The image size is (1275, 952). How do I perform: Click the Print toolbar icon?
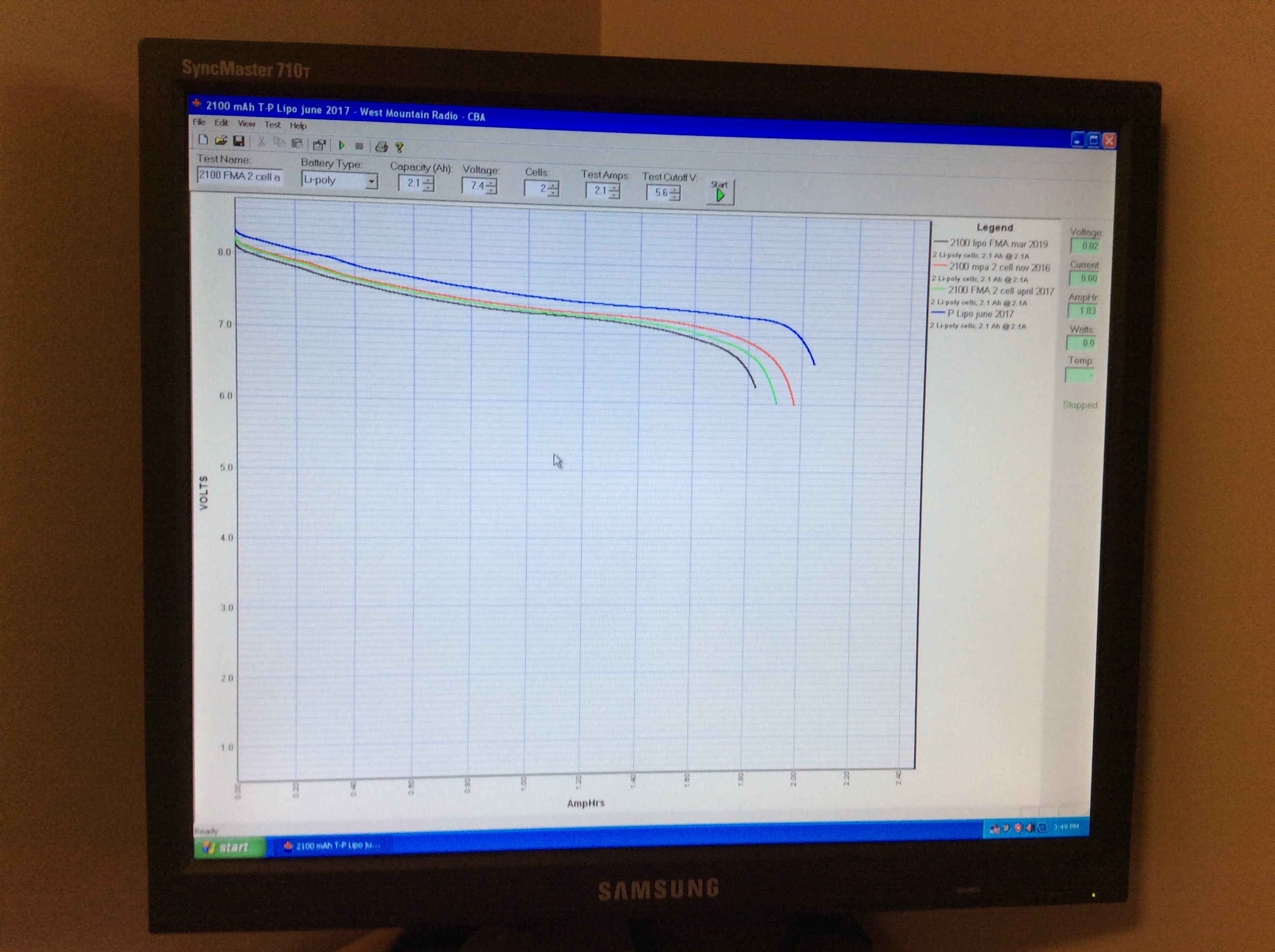(x=381, y=147)
